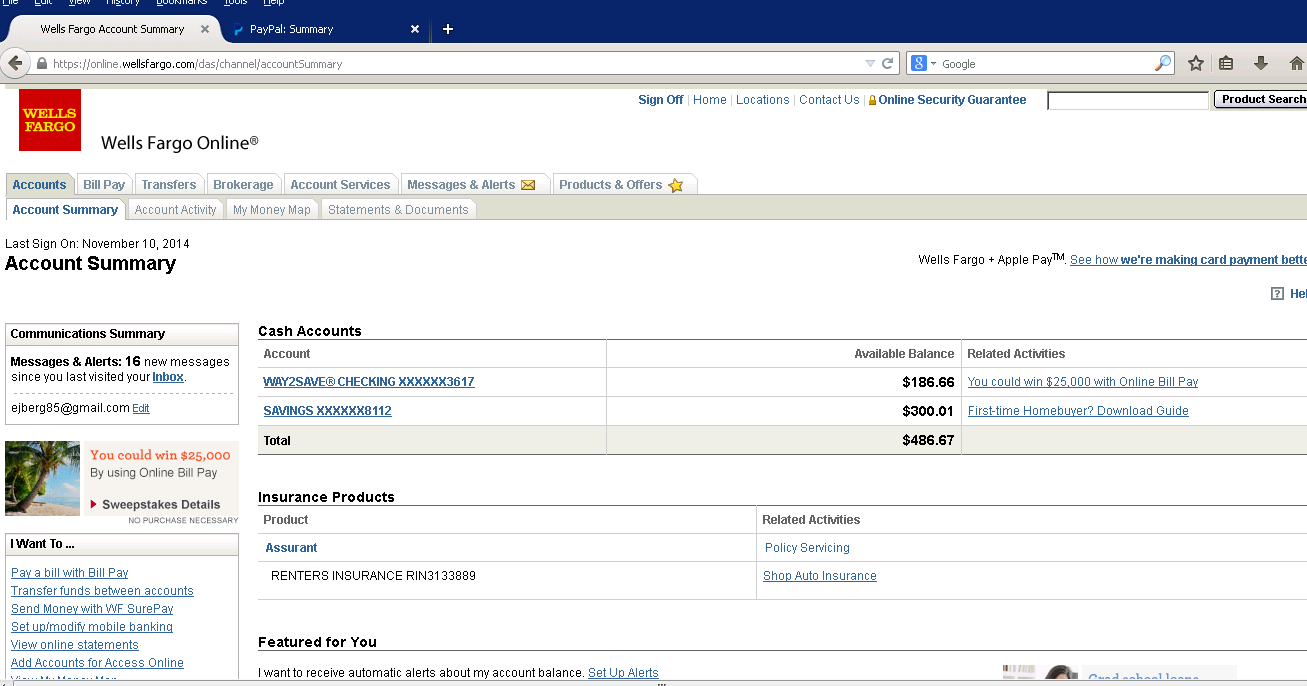Open the Brokerage tab
Screen dimensions: 1307x686
[x=243, y=184]
